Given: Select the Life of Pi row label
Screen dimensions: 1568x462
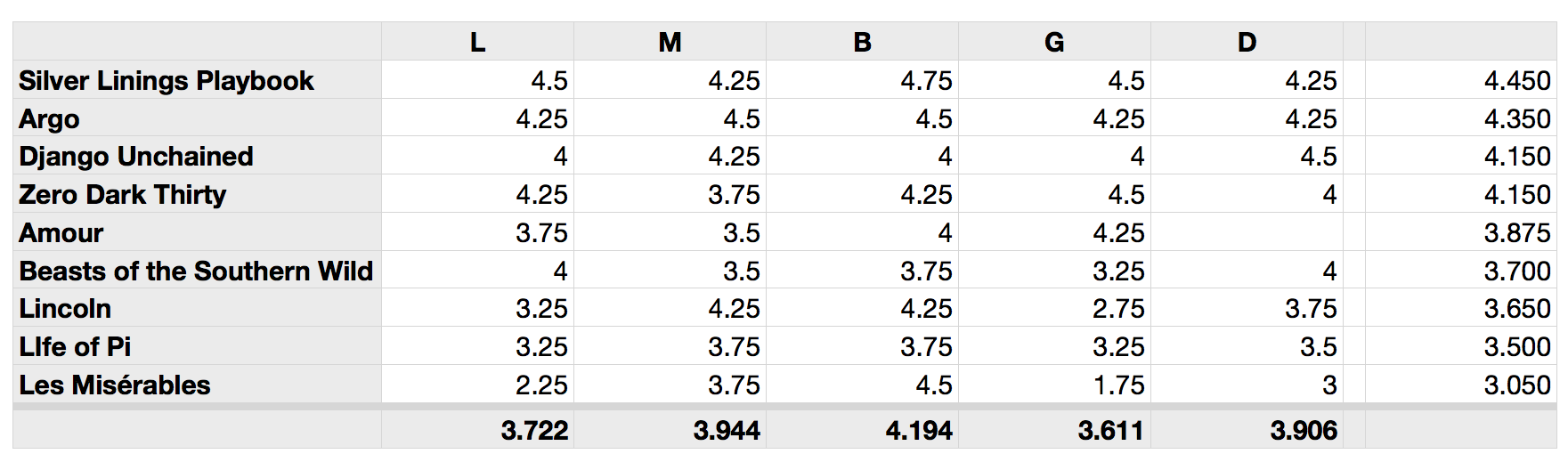Looking at the screenshot, I should (x=75, y=346).
